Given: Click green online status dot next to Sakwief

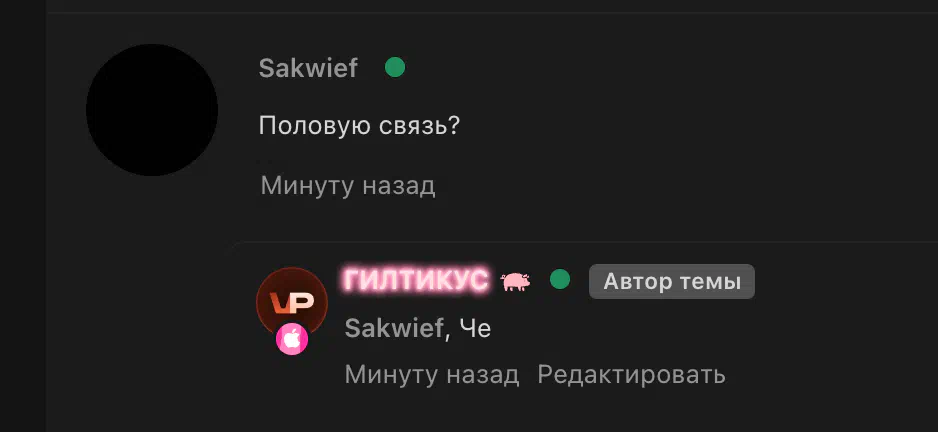Looking at the screenshot, I should (395, 67).
